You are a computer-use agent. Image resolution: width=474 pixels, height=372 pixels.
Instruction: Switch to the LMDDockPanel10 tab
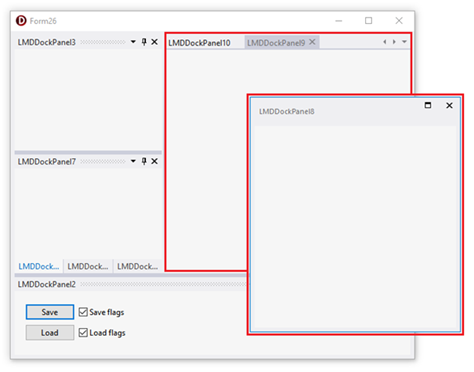pyautogui.click(x=199, y=43)
